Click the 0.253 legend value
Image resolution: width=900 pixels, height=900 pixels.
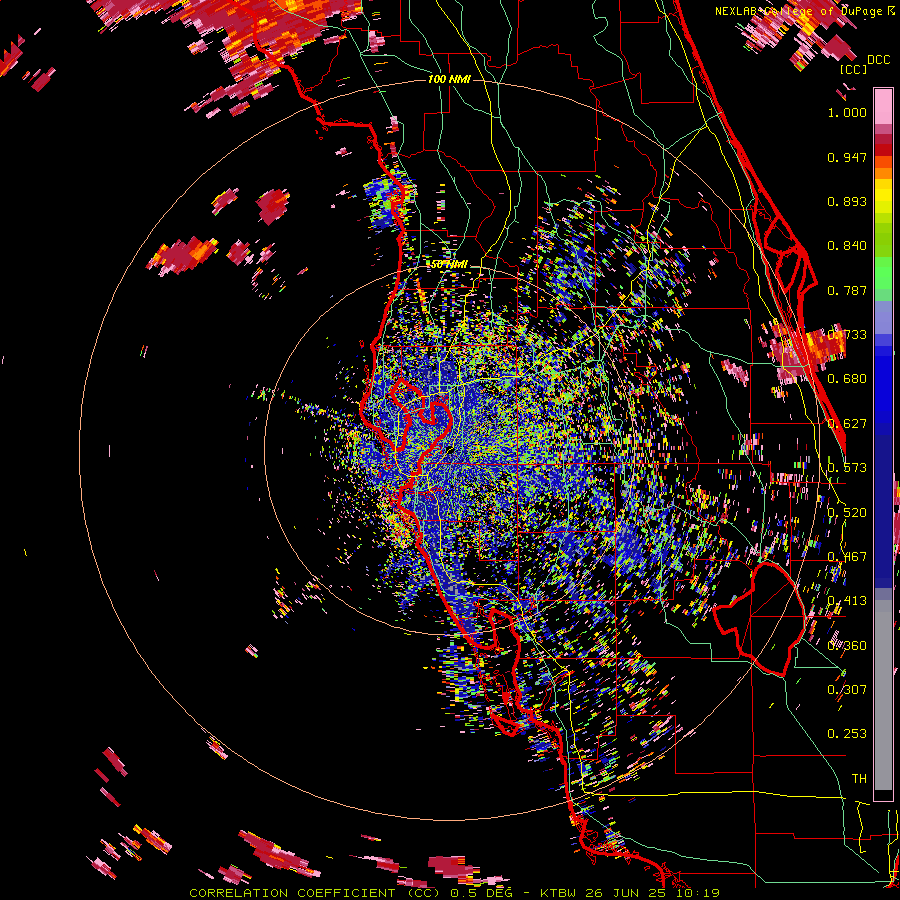tap(847, 734)
